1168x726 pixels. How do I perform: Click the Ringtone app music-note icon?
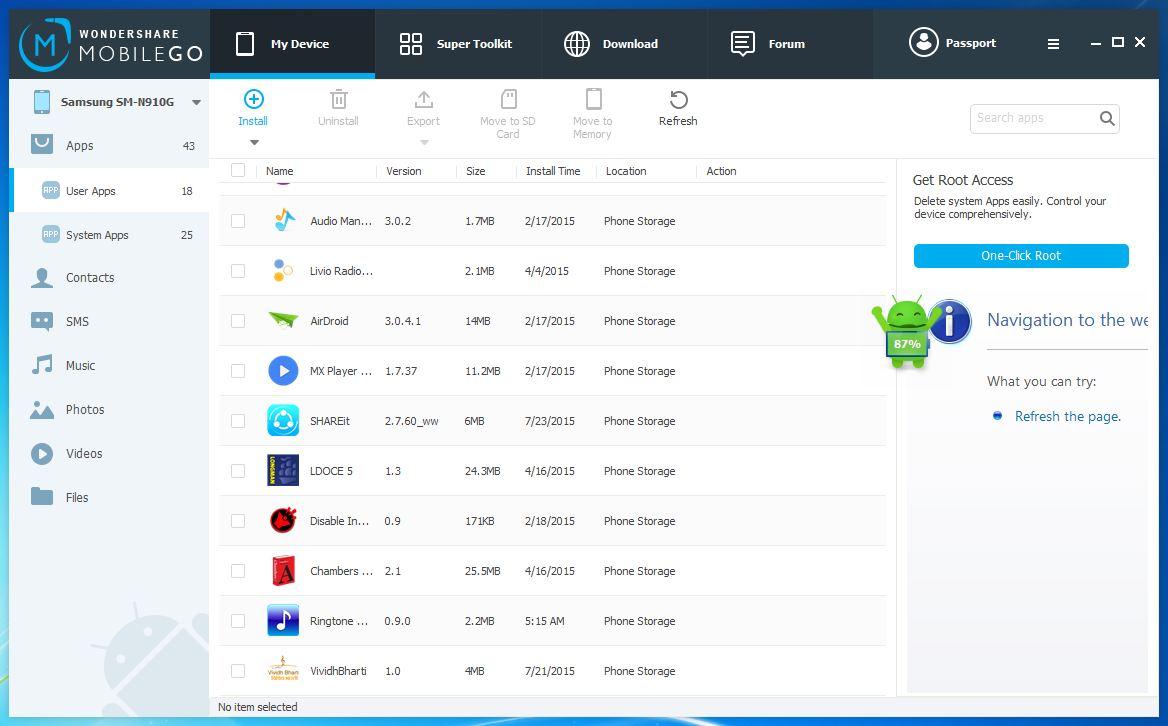pyautogui.click(x=283, y=620)
